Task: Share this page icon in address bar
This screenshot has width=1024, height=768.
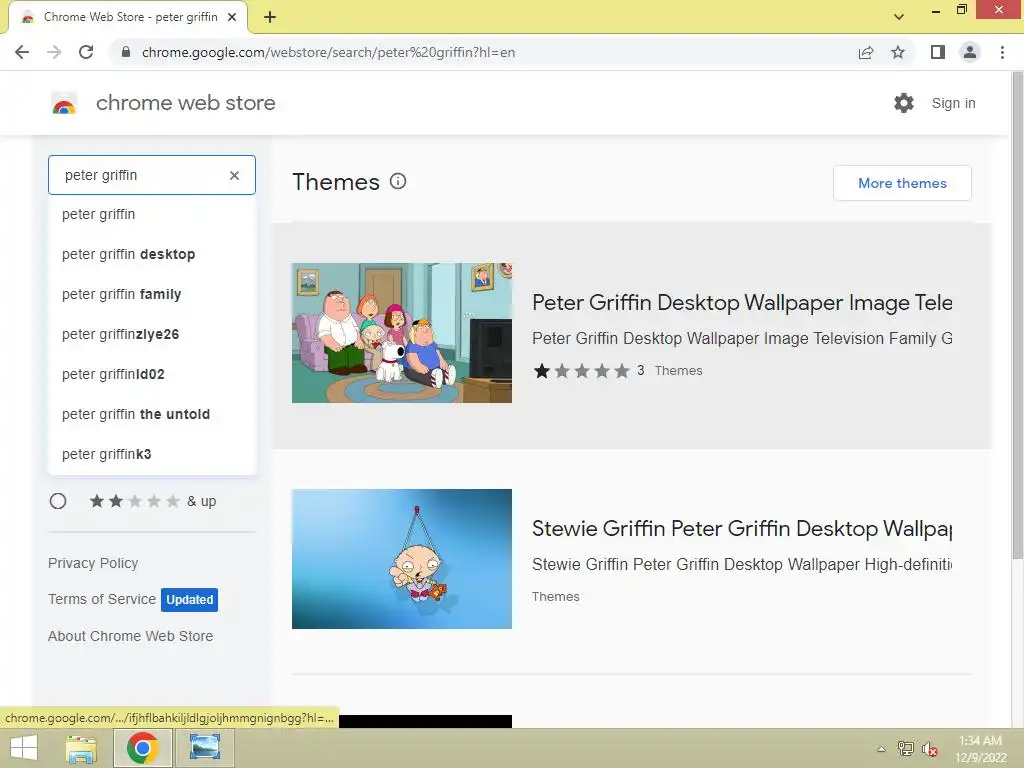Action: [x=866, y=52]
